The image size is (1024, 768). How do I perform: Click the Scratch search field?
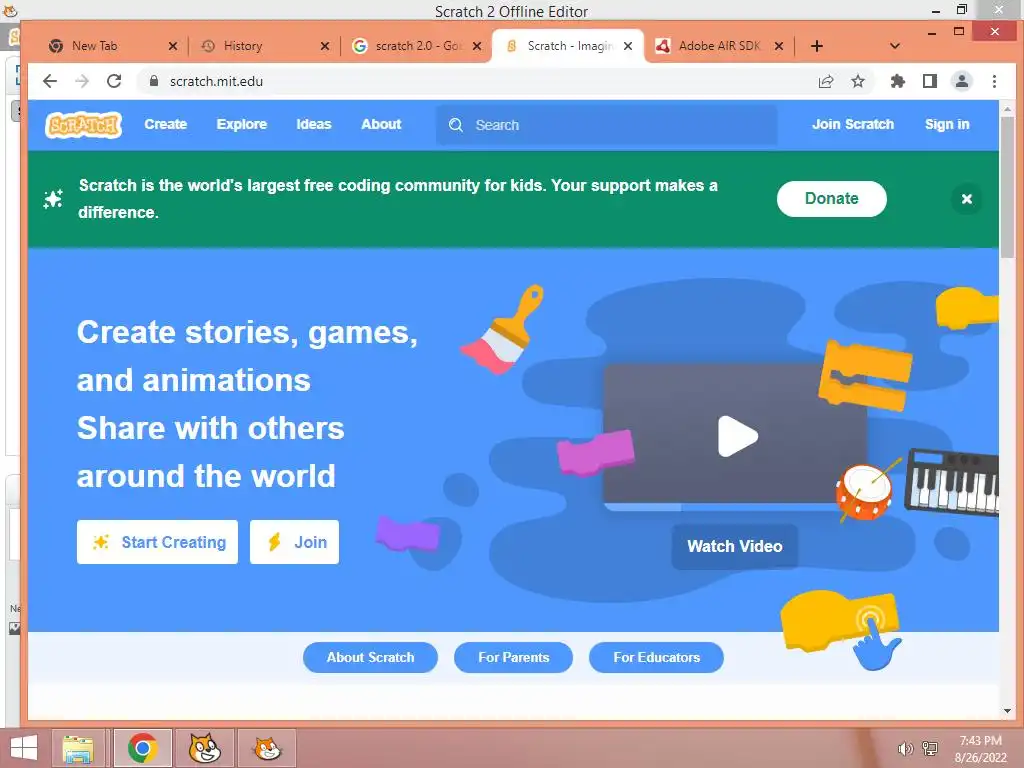pyautogui.click(x=607, y=125)
